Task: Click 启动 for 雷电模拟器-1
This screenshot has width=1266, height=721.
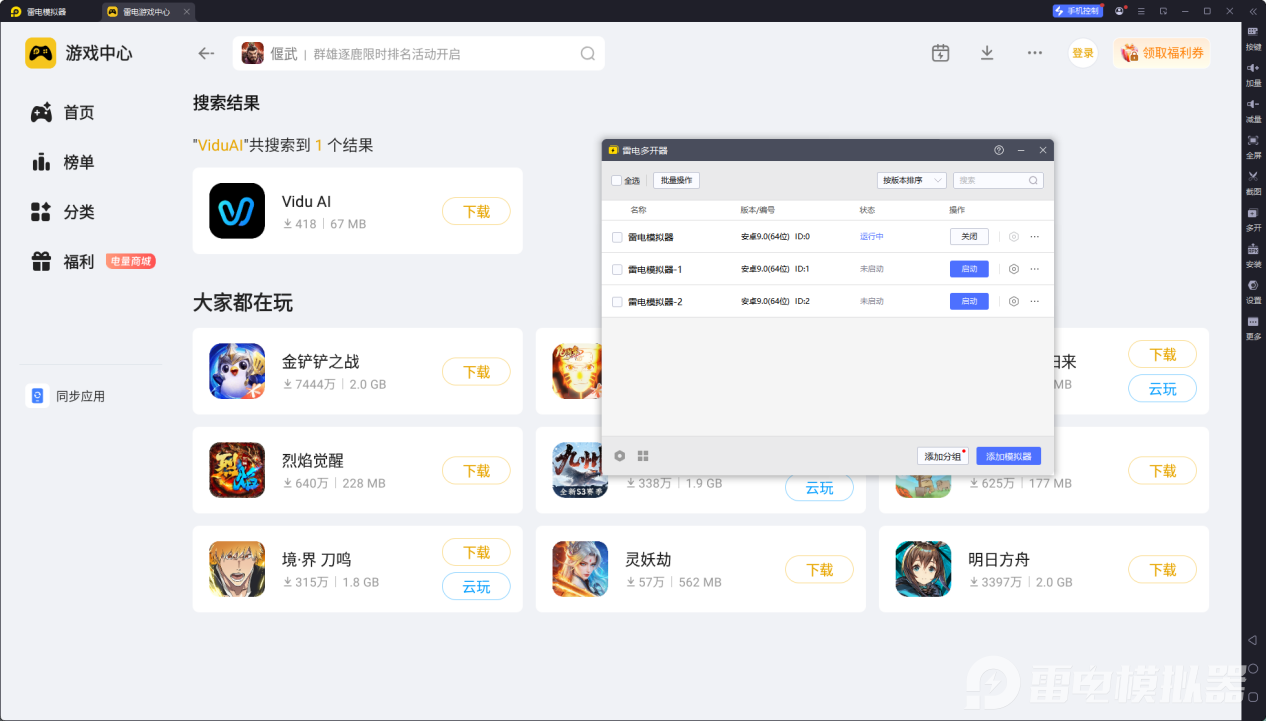Action: point(969,269)
